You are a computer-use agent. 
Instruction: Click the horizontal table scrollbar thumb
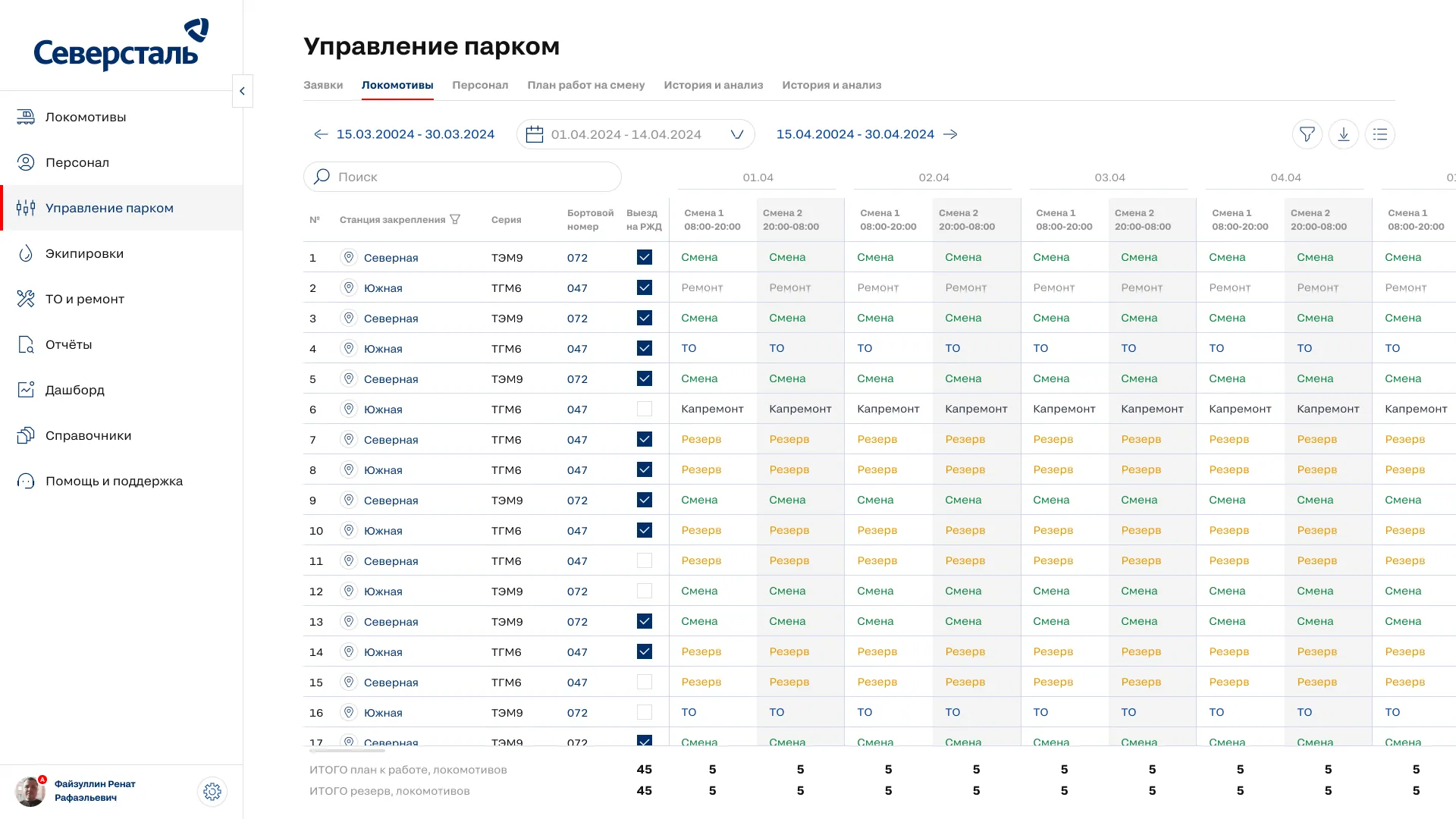(x=347, y=751)
